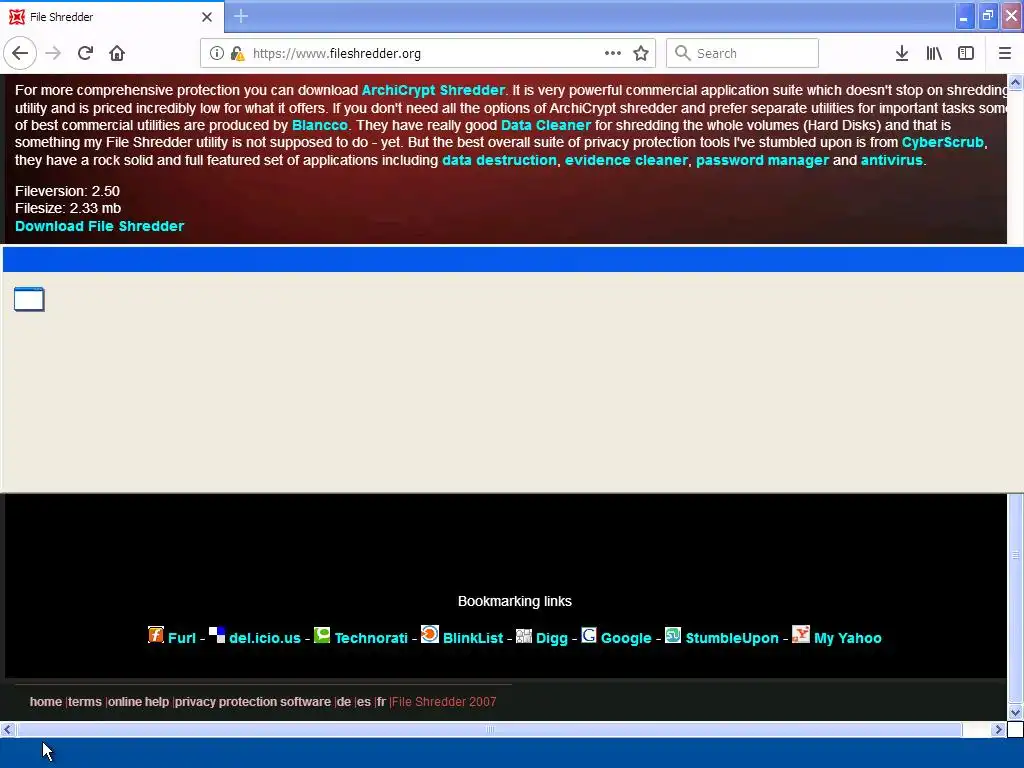This screenshot has width=1024, height=768.
Task: Open the Blancco link
Action: coord(319,125)
